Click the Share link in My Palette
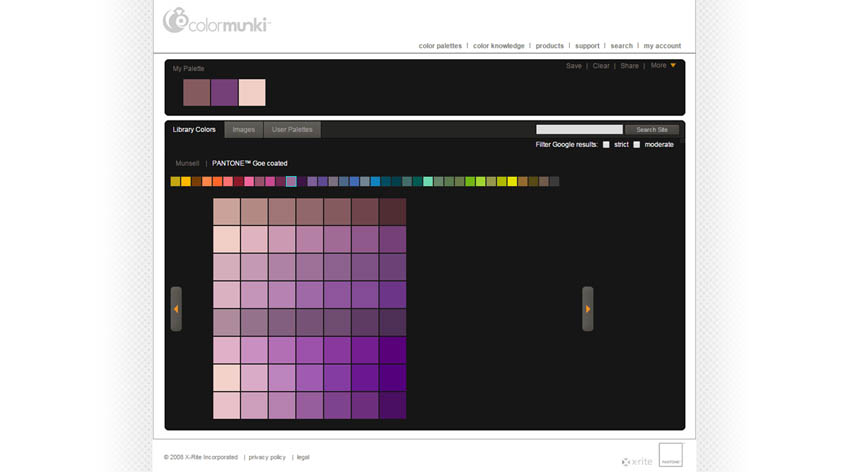 click(x=629, y=66)
